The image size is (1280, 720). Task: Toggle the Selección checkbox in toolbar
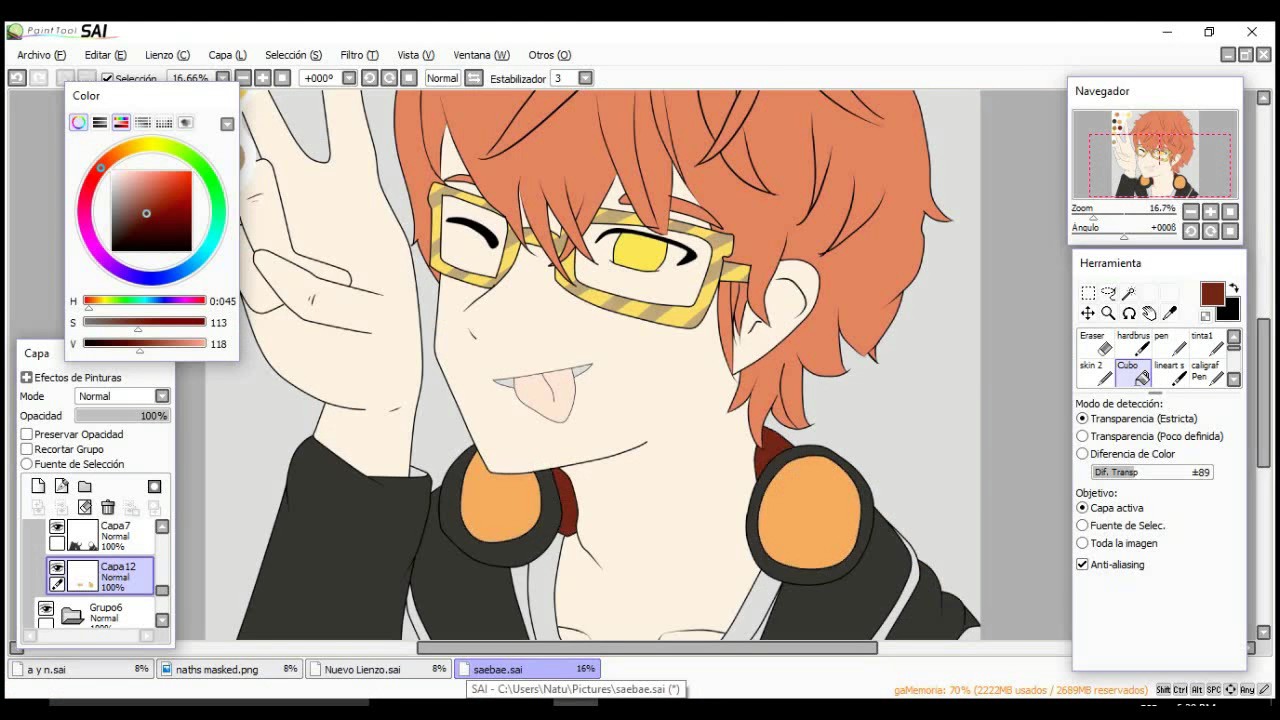[107, 78]
